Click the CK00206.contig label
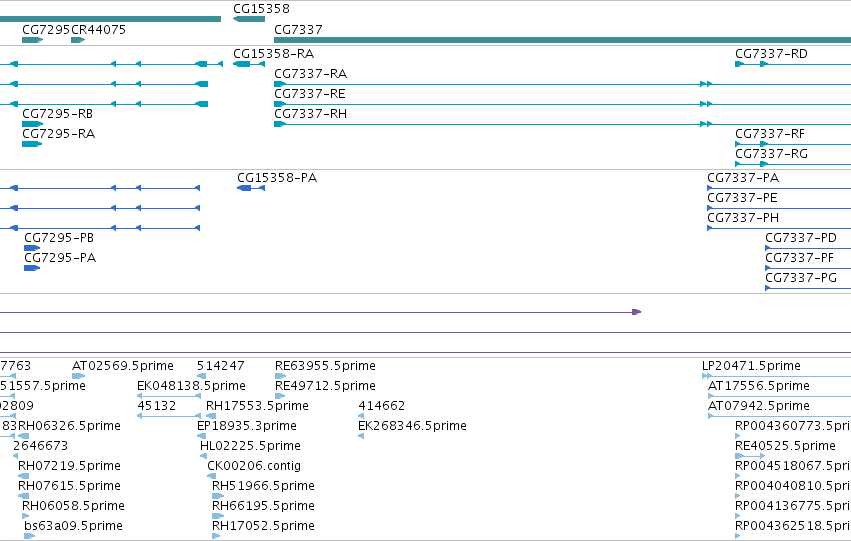 [254, 466]
